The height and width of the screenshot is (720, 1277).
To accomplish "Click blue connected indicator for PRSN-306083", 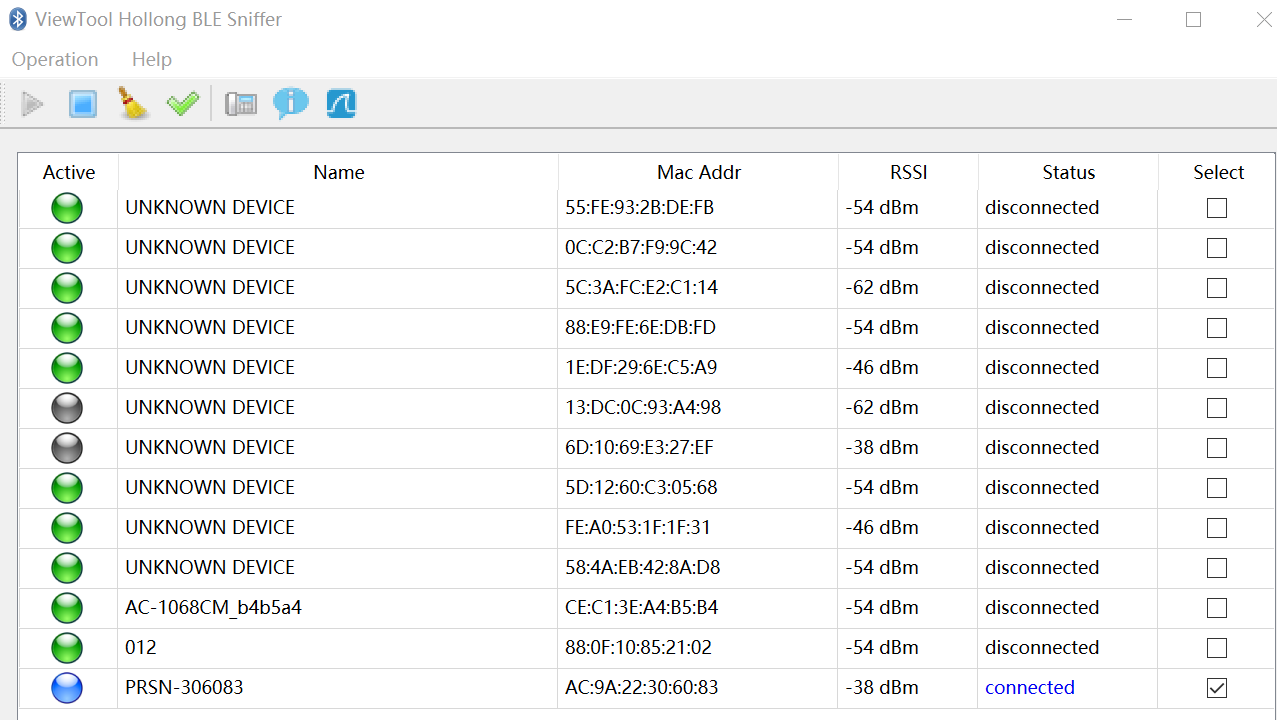I will click(67, 688).
